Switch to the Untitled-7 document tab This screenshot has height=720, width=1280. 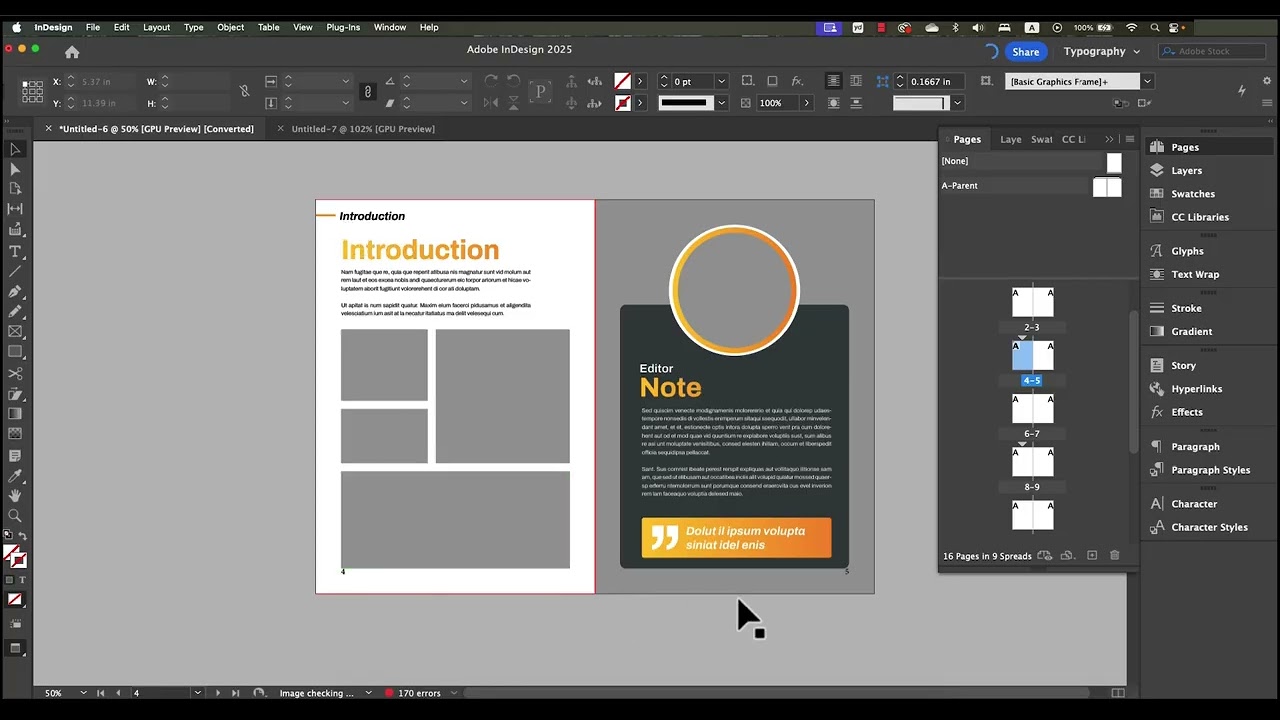pos(362,128)
